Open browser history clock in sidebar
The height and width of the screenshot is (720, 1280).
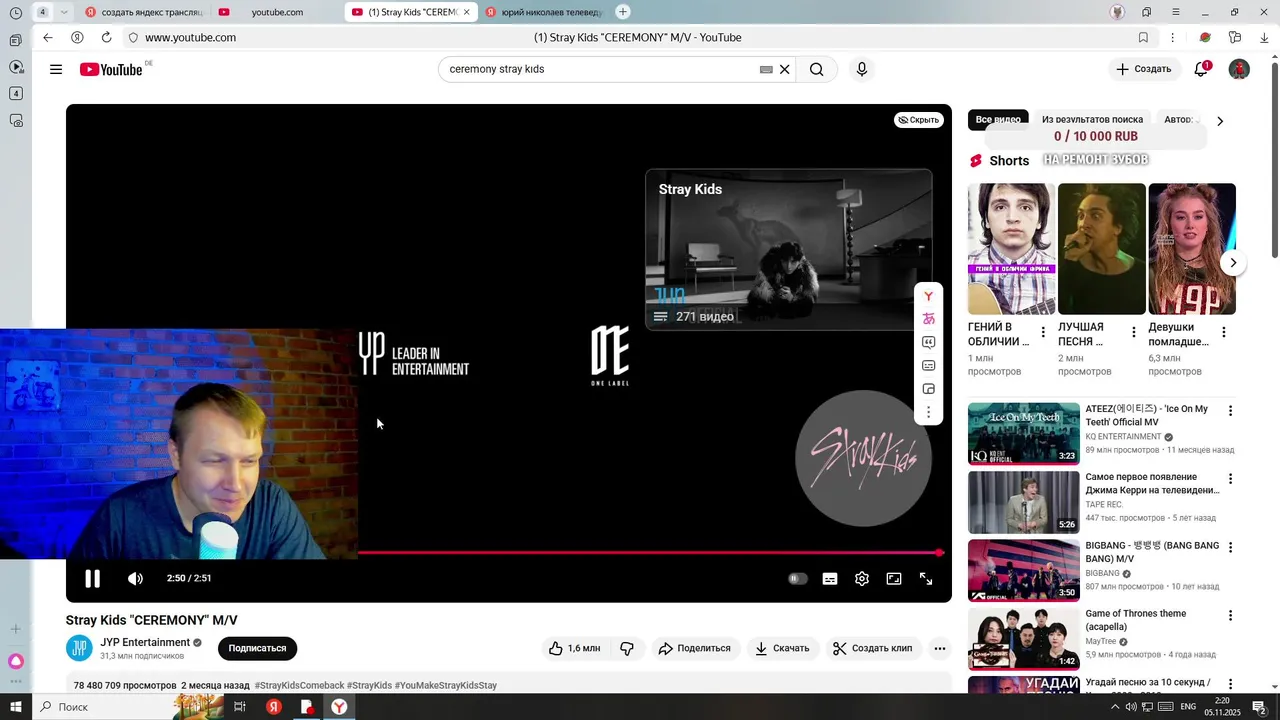pyautogui.click(x=16, y=12)
